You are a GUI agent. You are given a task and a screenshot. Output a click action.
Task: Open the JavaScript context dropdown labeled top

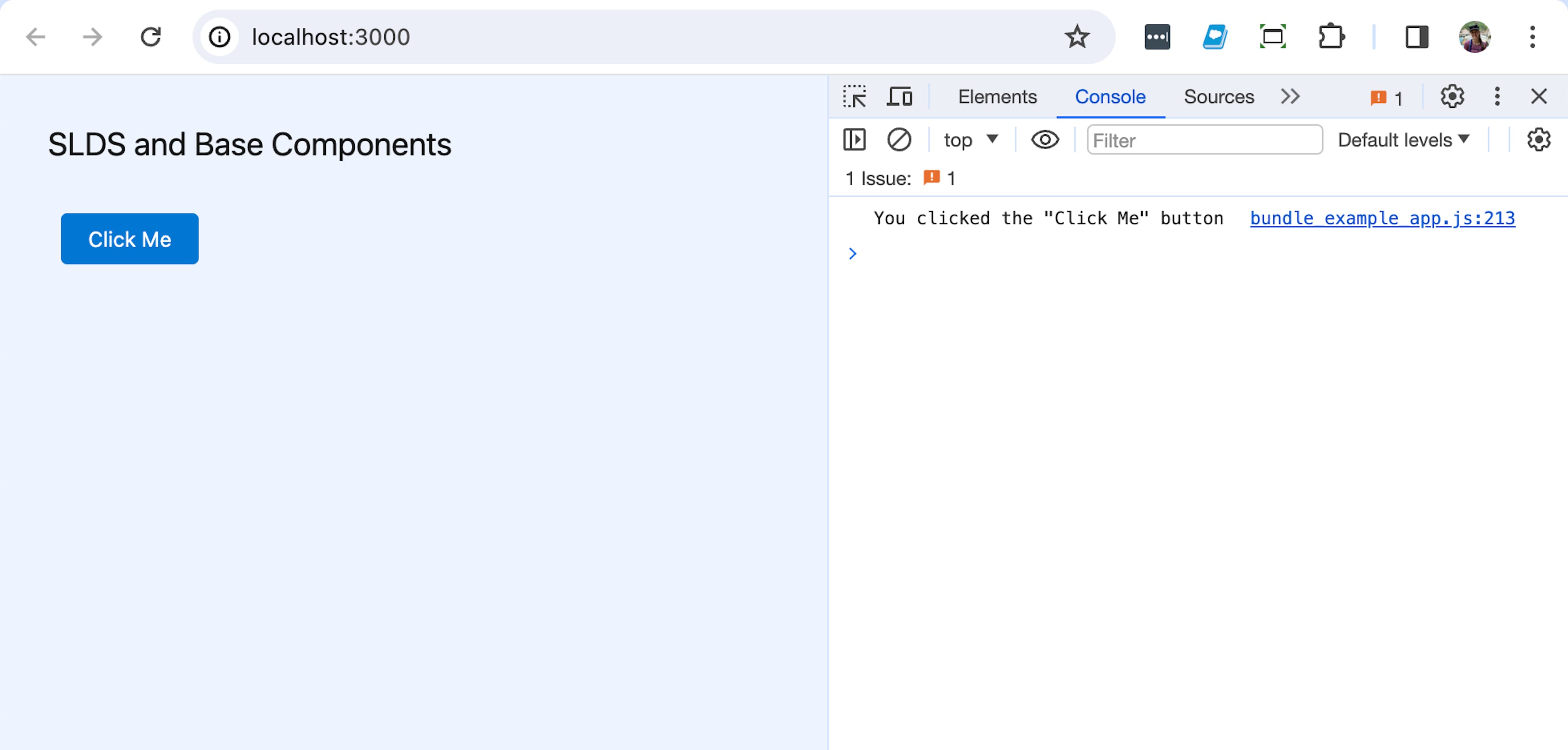pos(970,139)
